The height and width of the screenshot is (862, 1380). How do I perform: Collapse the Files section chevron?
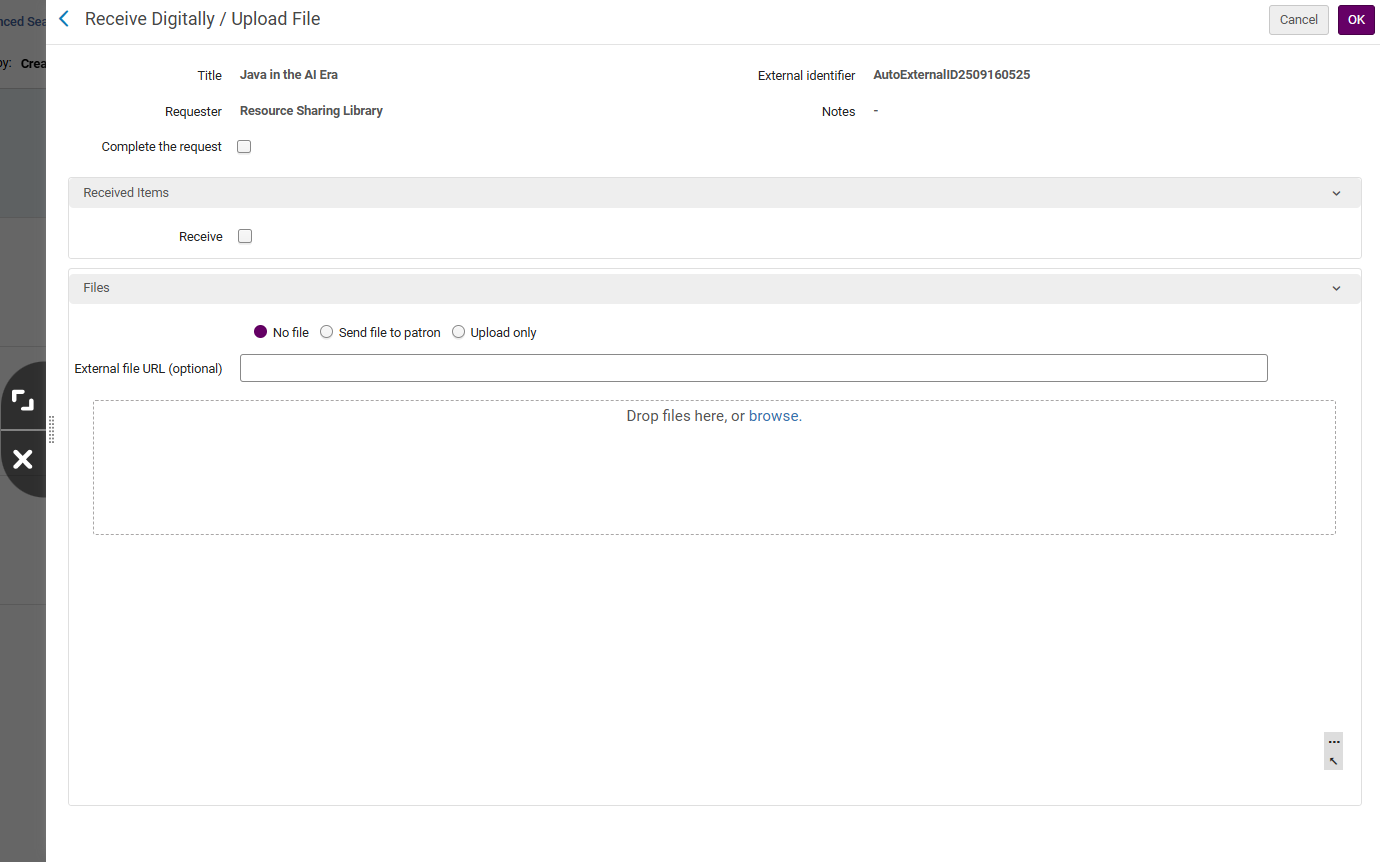pos(1336,288)
